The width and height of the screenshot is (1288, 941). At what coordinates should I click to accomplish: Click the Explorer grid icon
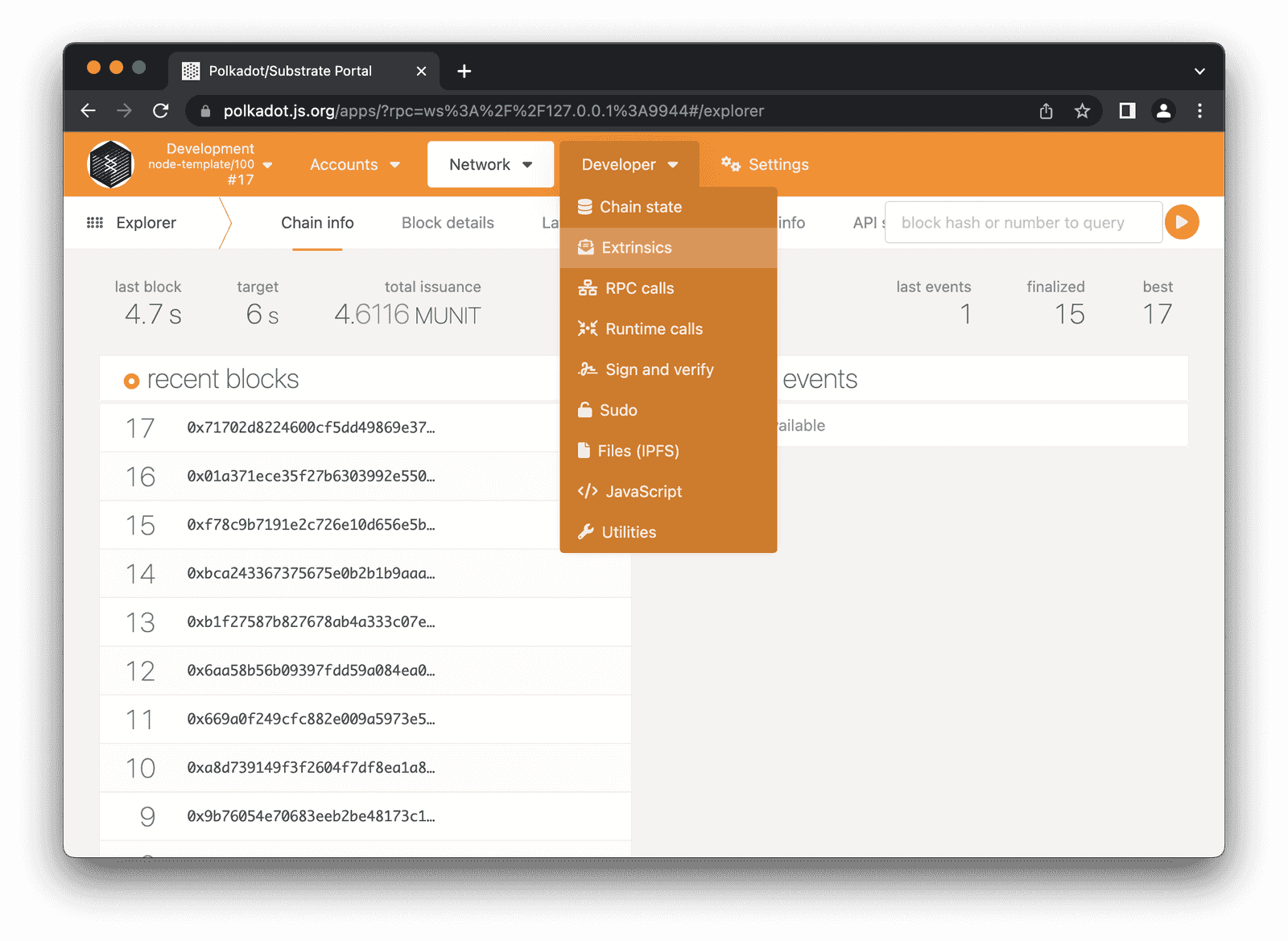click(93, 222)
